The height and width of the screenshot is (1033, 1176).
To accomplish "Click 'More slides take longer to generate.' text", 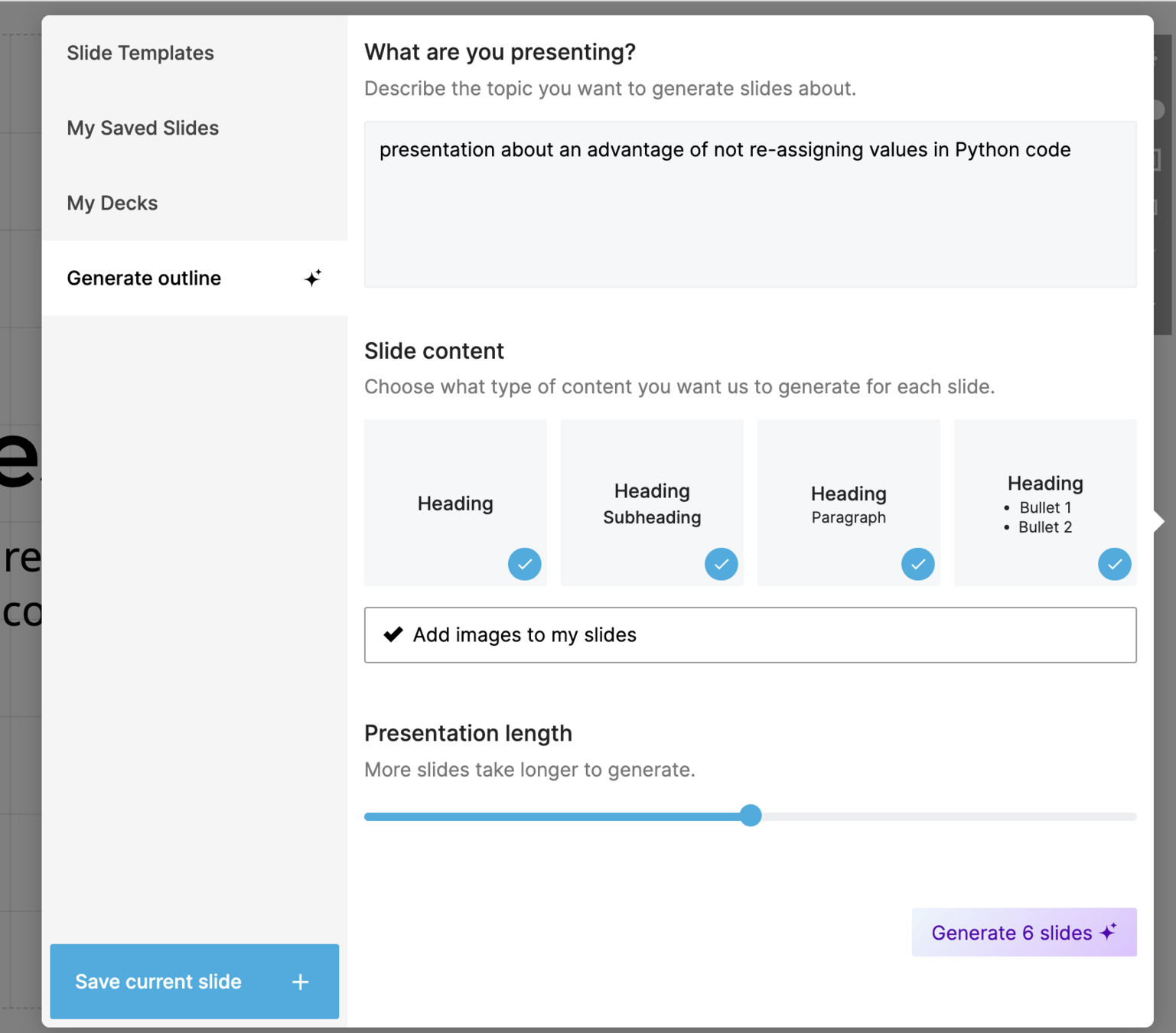I will (x=529, y=770).
